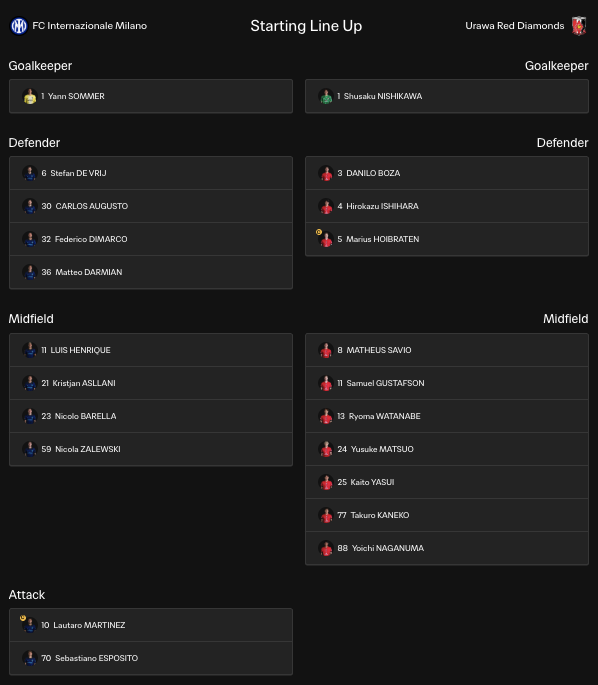Click the FC Internazionale Milano crest icon
The height and width of the screenshot is (685, 598).
19,26
